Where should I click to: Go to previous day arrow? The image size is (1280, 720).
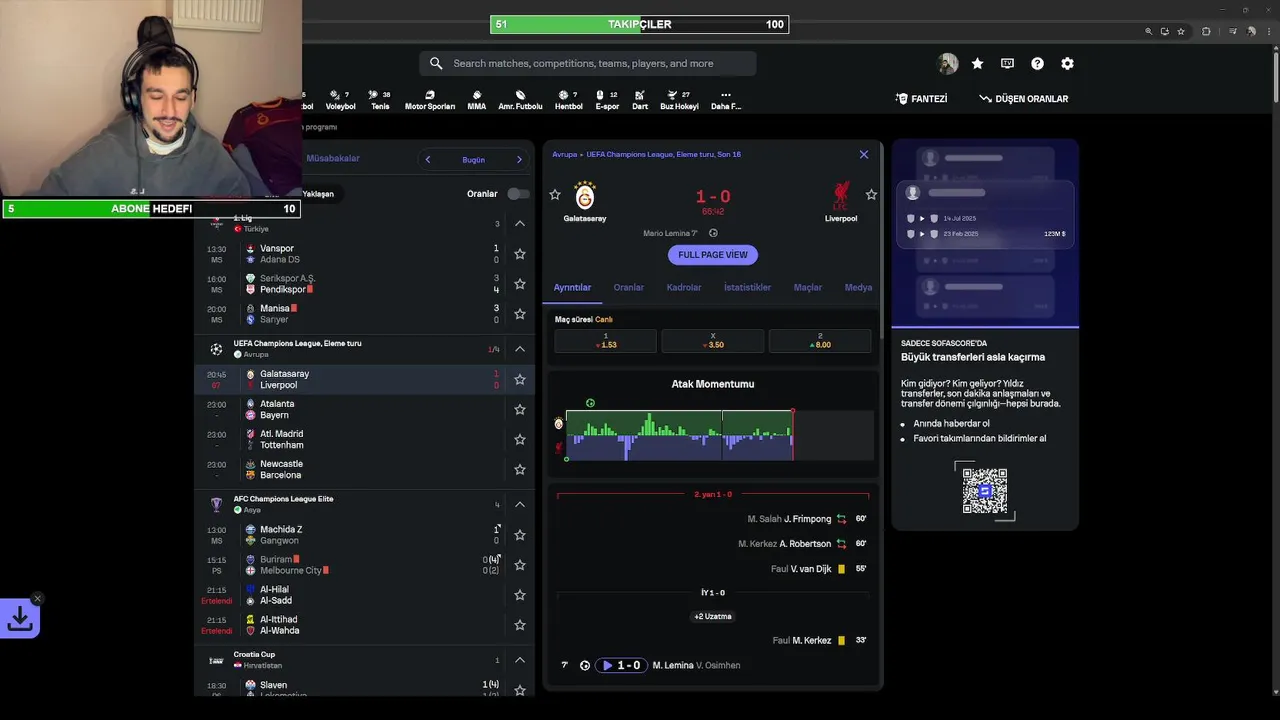pyautogui.click(x=428, y=159)
